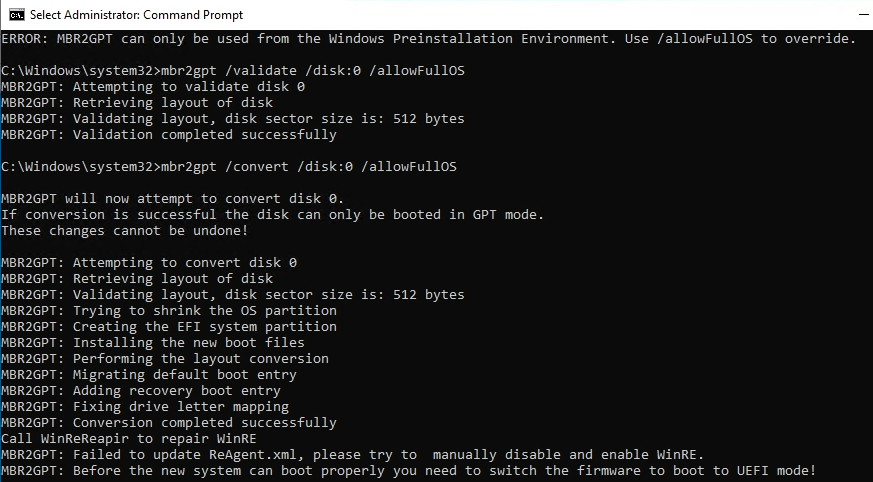Click the 'Installing the new boot files' line
Image resolution: width=873 pixels, height=482 pixels.
pos(153,343)
